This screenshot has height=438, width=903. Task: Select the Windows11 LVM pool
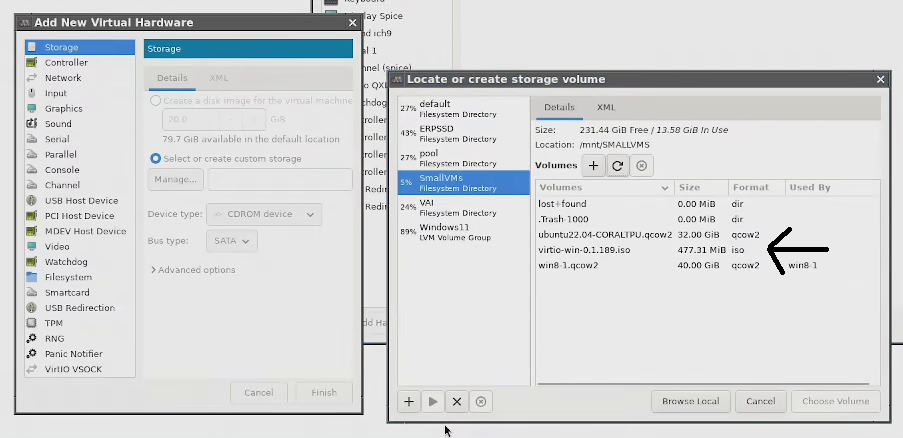pyautogui.click(x=464, y=232)
